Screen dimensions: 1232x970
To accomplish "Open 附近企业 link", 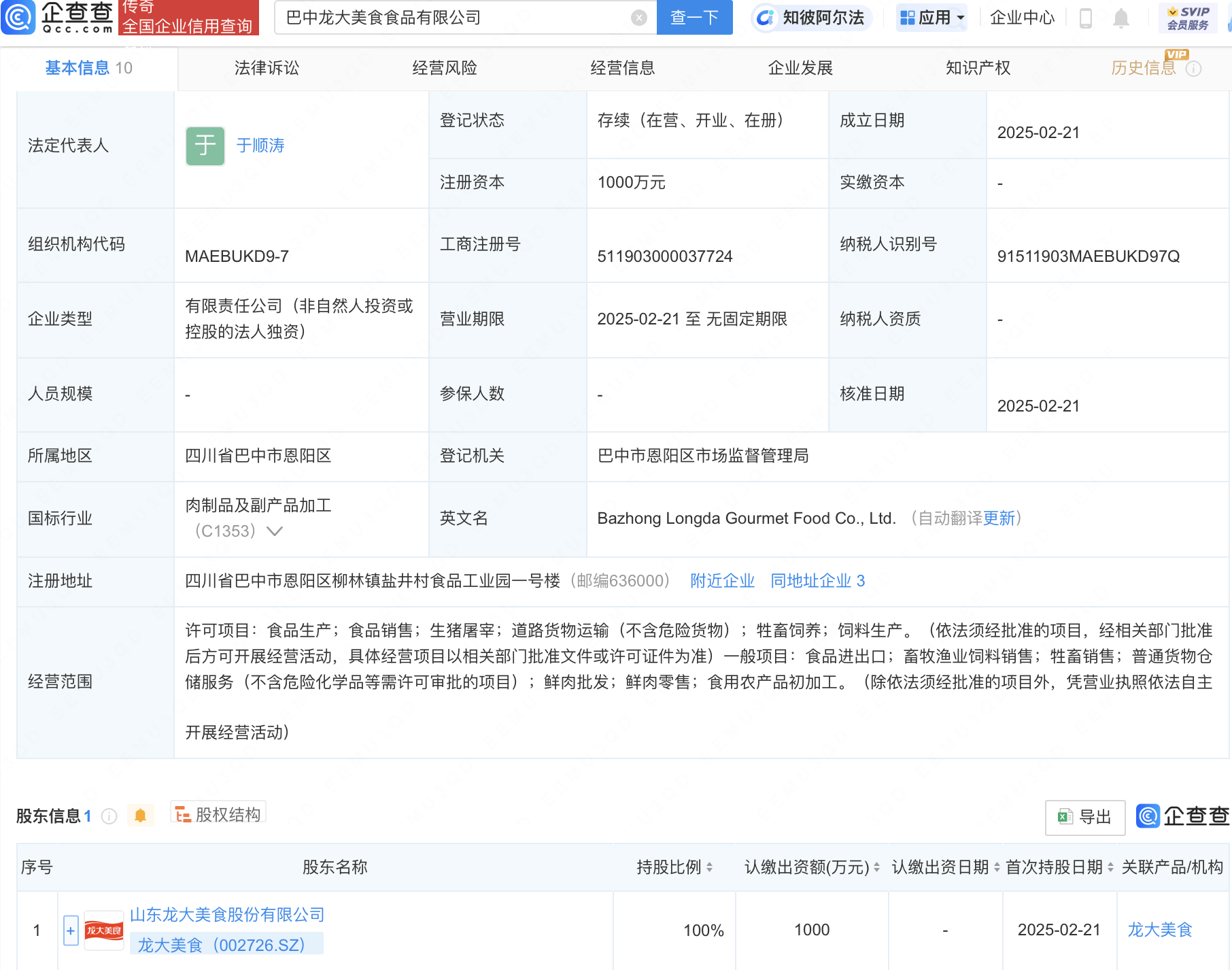I will 722,581.
